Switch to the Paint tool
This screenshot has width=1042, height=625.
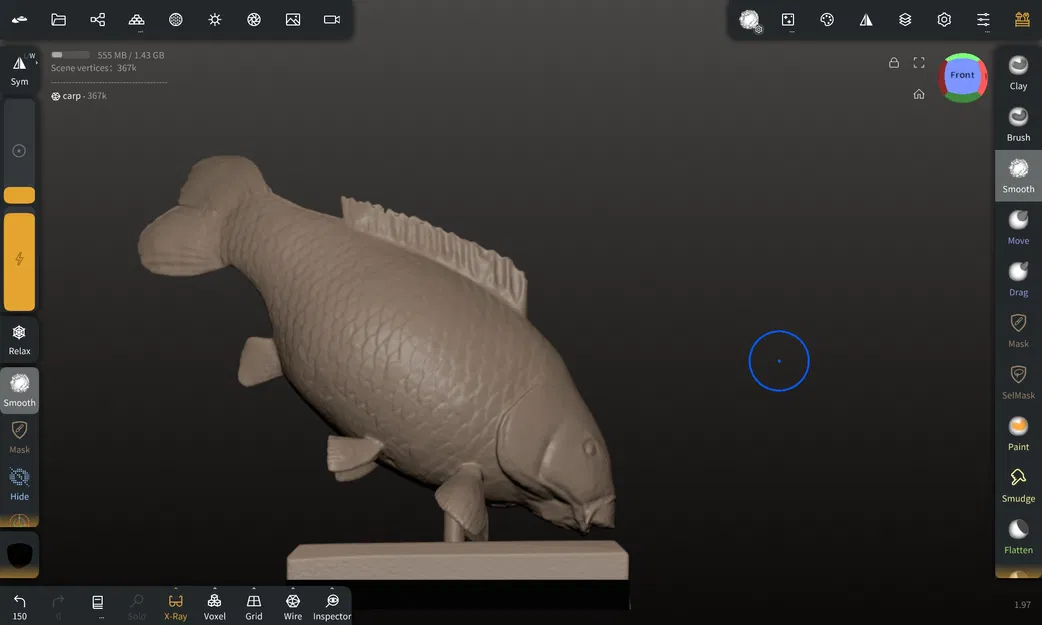[x=1017, y=430]
